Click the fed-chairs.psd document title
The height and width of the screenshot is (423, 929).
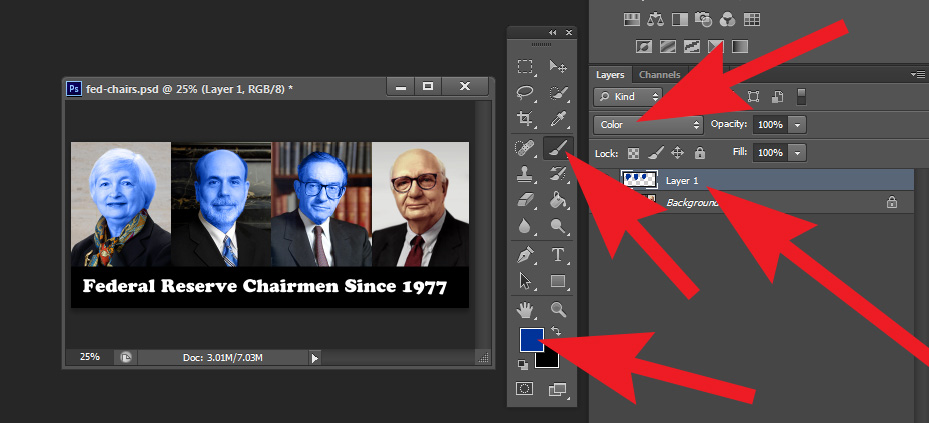coord(190,89)
